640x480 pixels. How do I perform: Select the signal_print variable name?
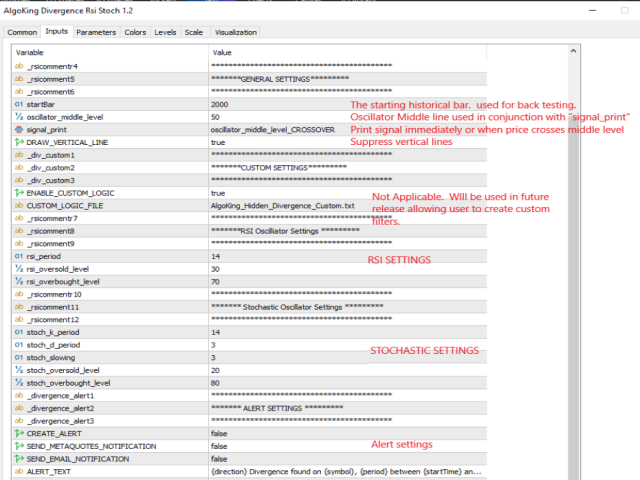click(47, 130)
